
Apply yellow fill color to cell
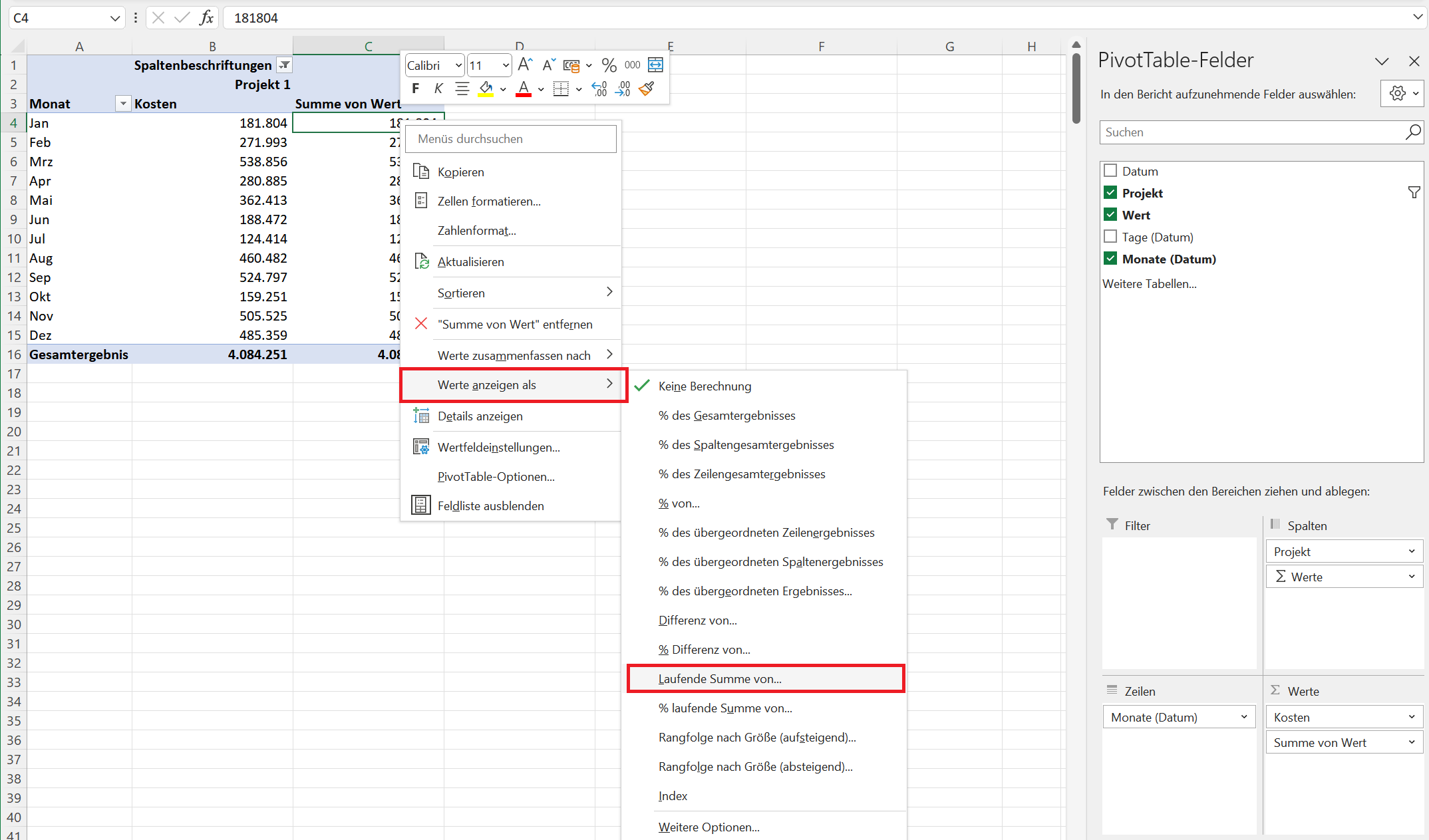point(486,88)
